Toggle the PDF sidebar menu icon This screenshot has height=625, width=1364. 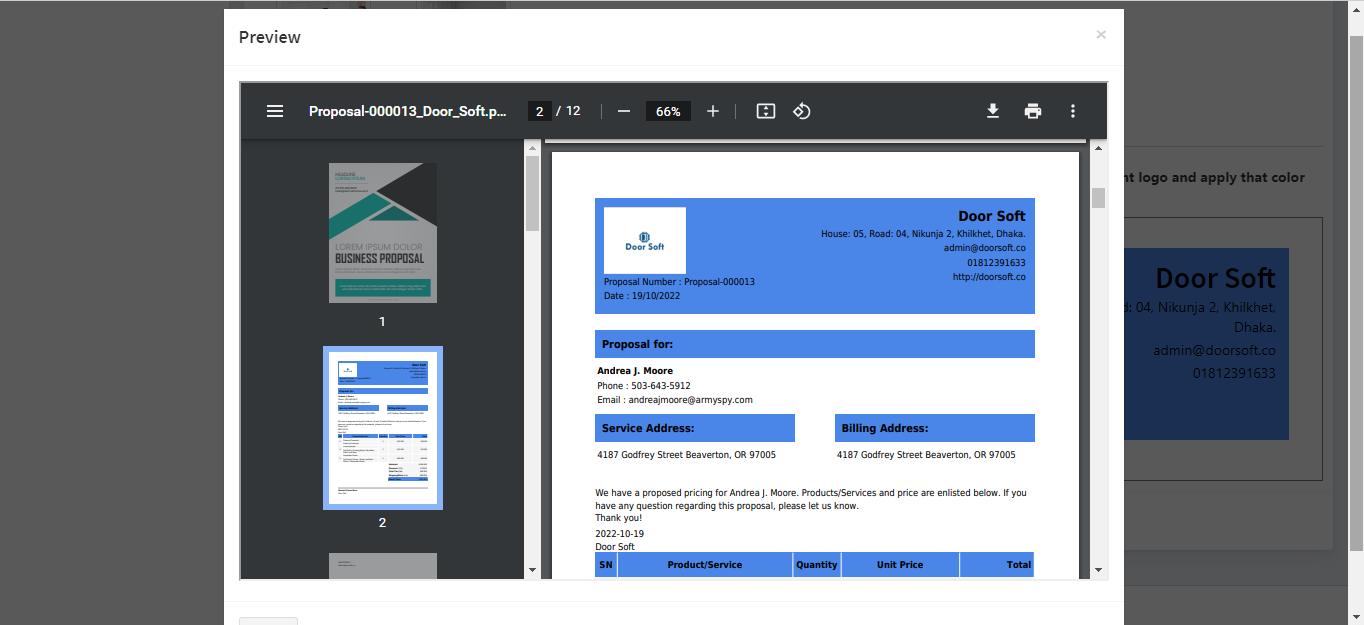click(275, 111)
